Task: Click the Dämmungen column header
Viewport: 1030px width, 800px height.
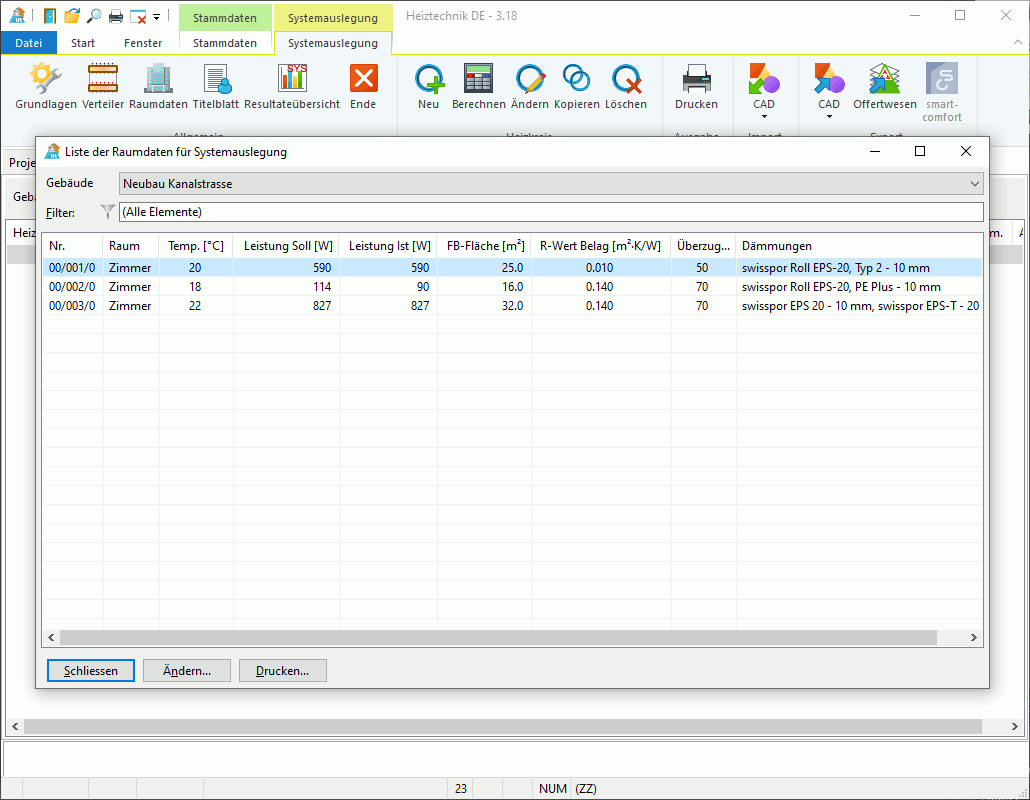Action: click(859, 246)
